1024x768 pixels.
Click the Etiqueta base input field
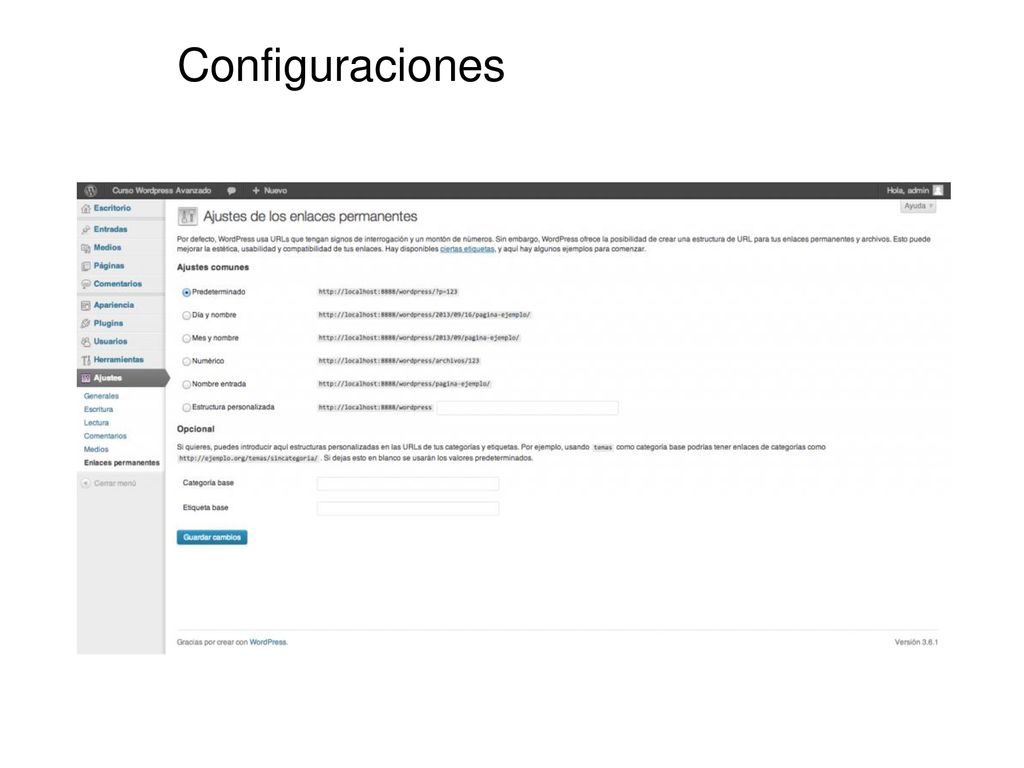408,509
